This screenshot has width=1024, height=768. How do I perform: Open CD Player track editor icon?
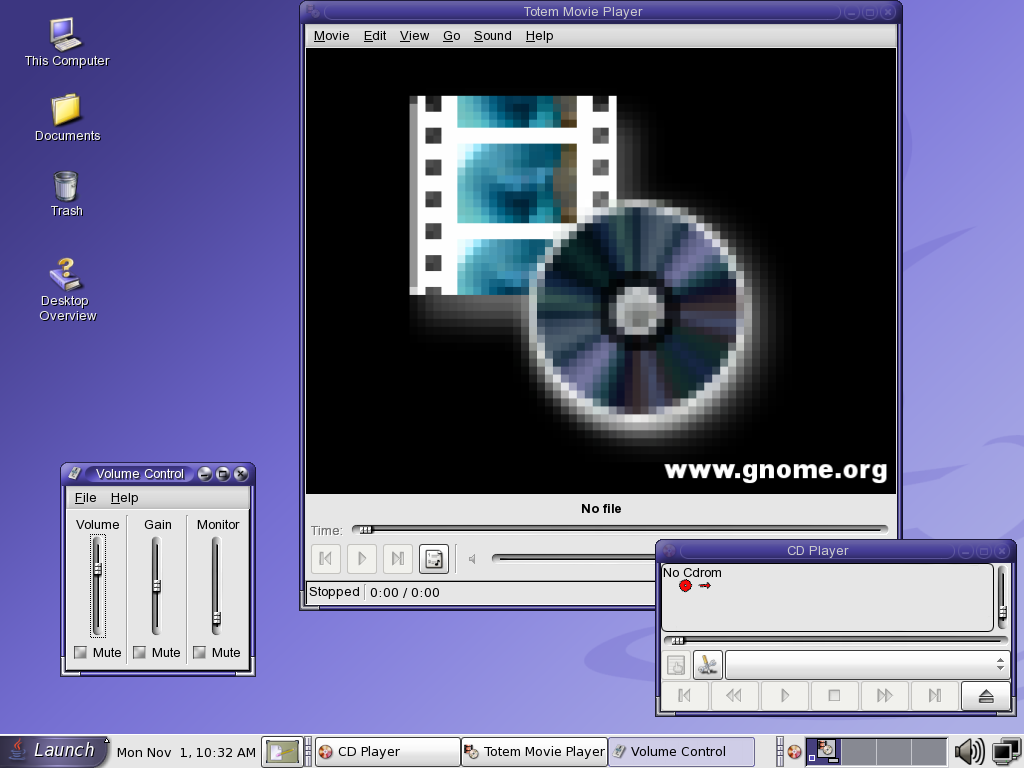676,665
